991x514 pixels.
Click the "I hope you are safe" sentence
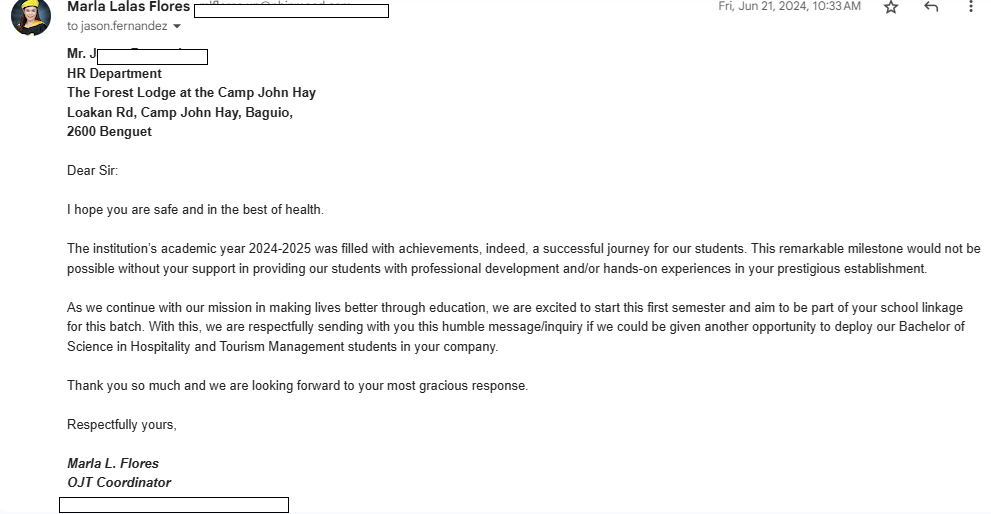click(195, 209)
